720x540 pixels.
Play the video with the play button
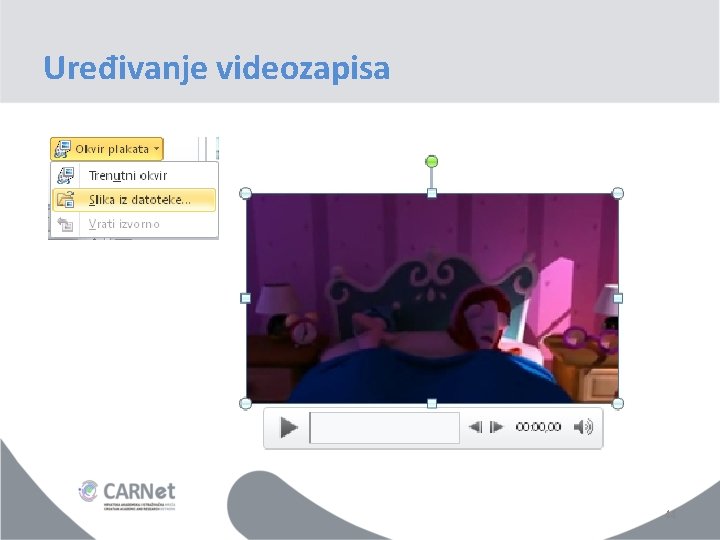288,428
